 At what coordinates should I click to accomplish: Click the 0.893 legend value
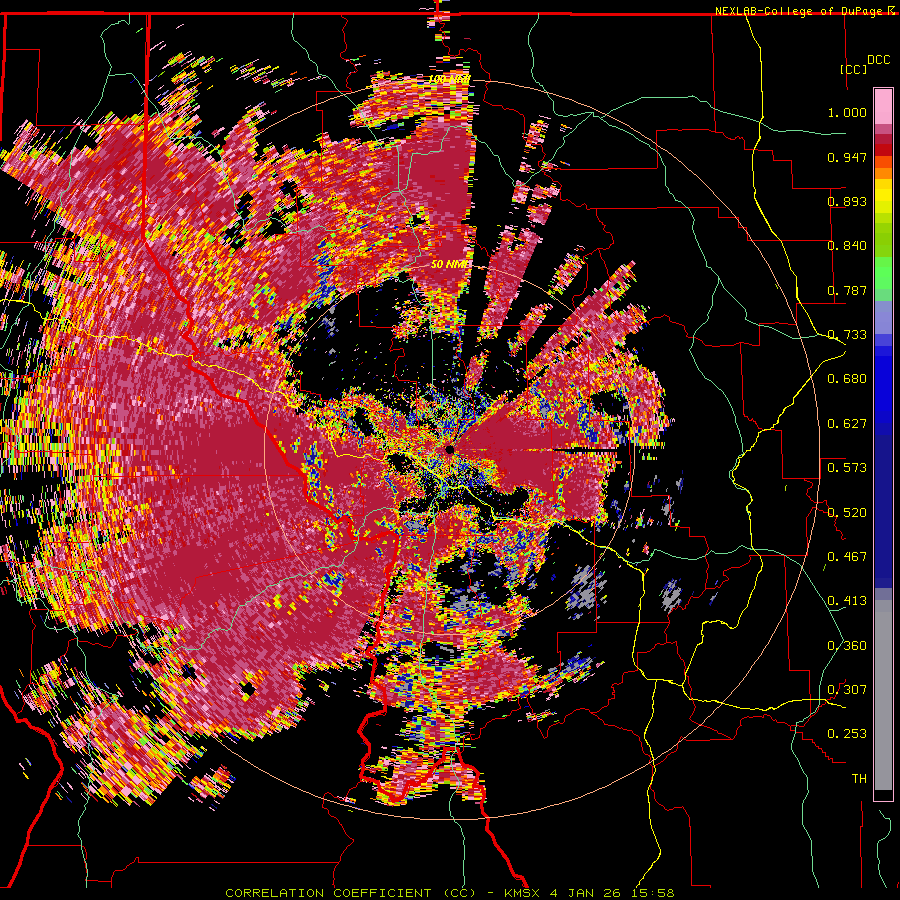tap(847, 201)
